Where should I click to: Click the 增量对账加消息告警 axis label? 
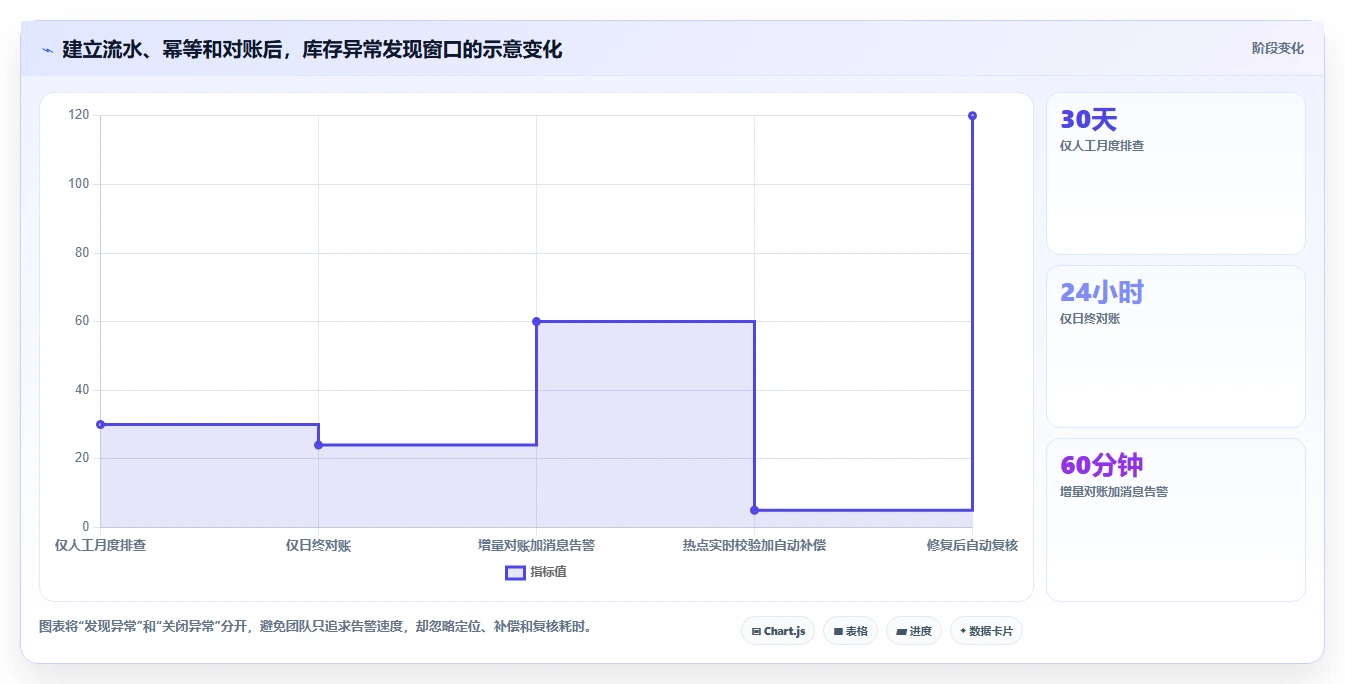(x=536, y=545)
